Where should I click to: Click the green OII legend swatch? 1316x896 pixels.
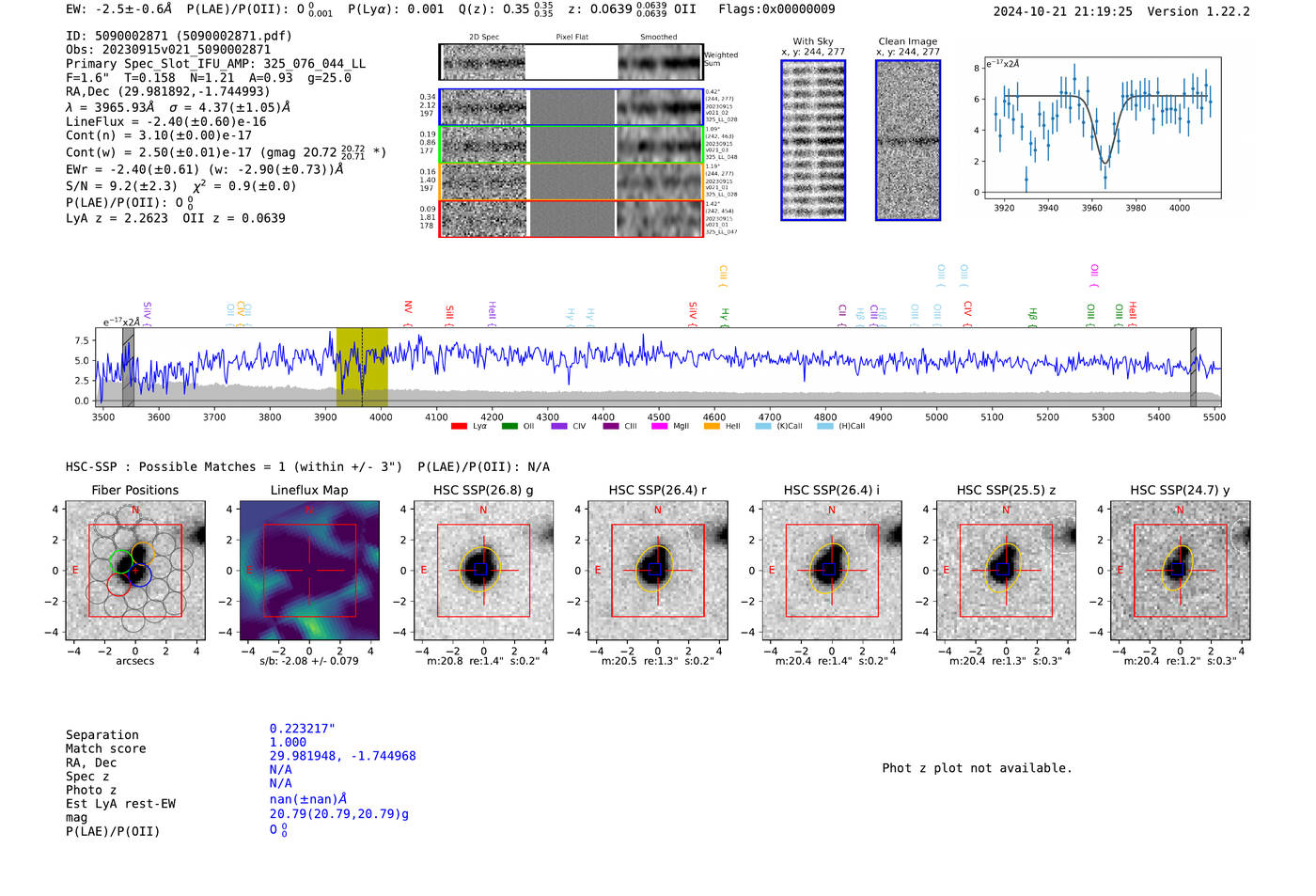[509, 427]
